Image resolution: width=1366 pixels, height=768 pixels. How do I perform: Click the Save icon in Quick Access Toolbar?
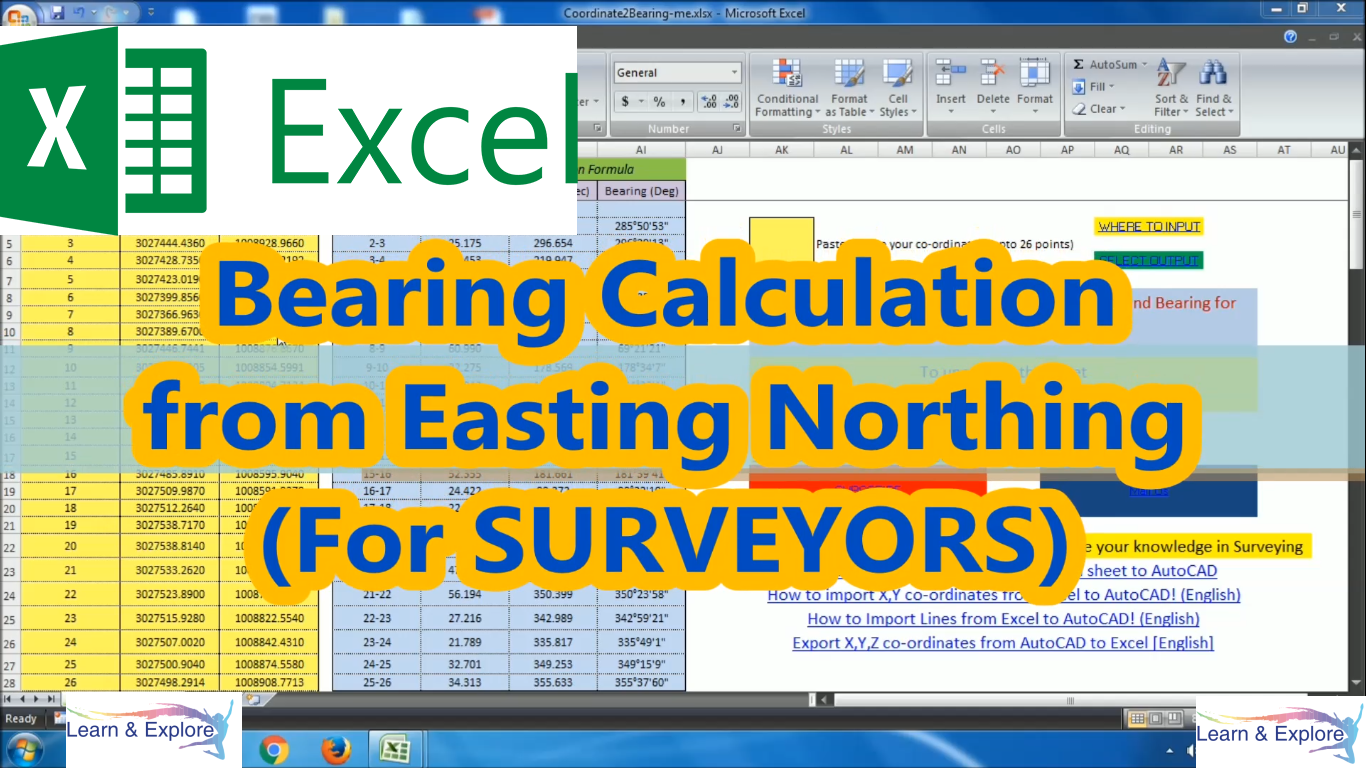click(x=56, y=12)
